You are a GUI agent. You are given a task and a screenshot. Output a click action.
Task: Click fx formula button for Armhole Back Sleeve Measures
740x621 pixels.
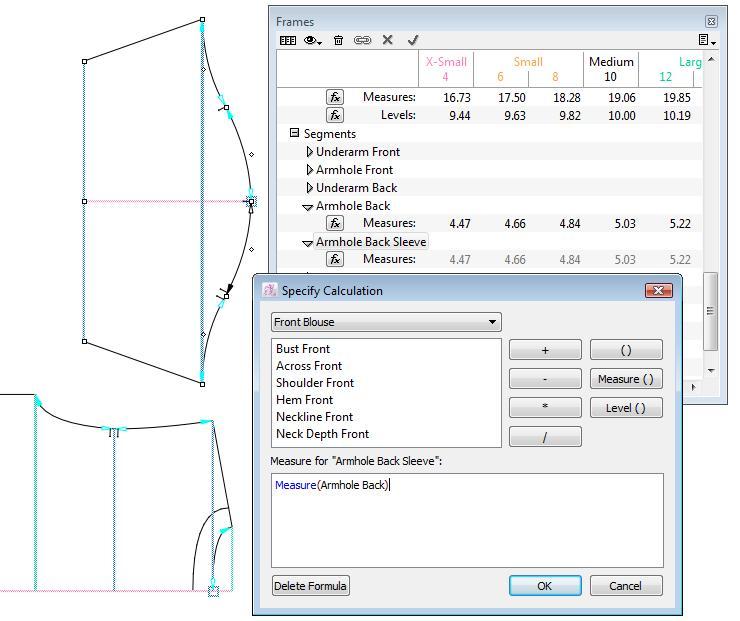coord(335,259)
